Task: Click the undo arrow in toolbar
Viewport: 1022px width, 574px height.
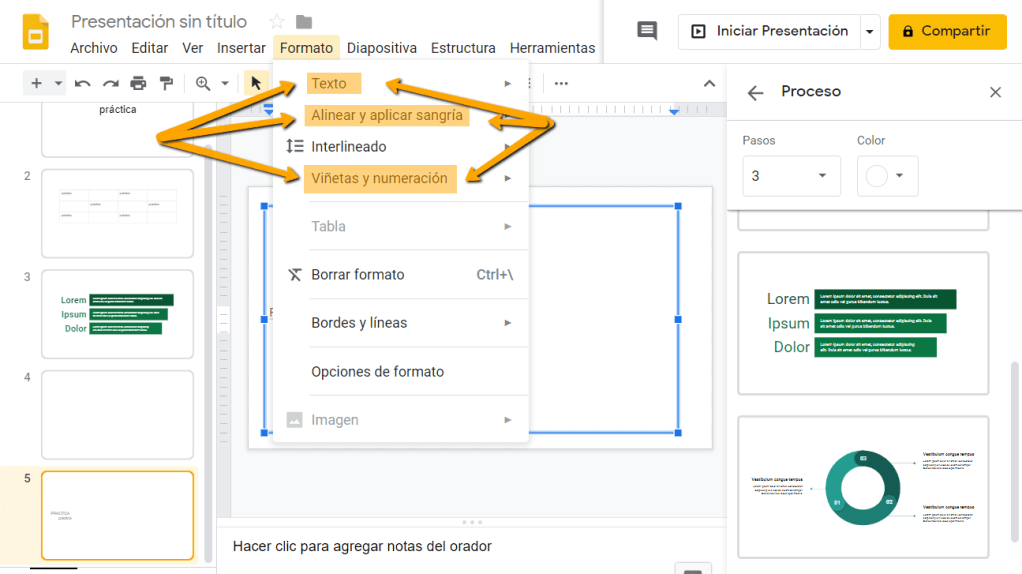Action: [83, 83]
